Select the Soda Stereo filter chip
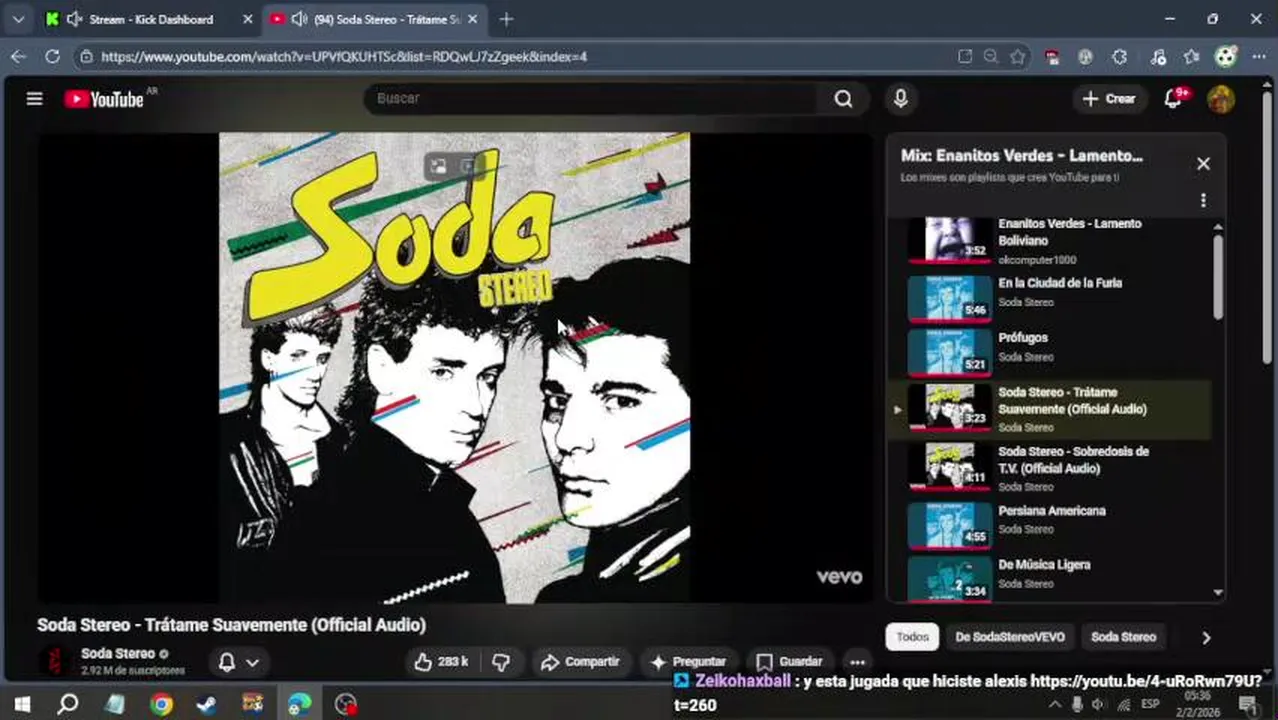The height and width of the screenshot is (720, 1278). pos(1123,637)
